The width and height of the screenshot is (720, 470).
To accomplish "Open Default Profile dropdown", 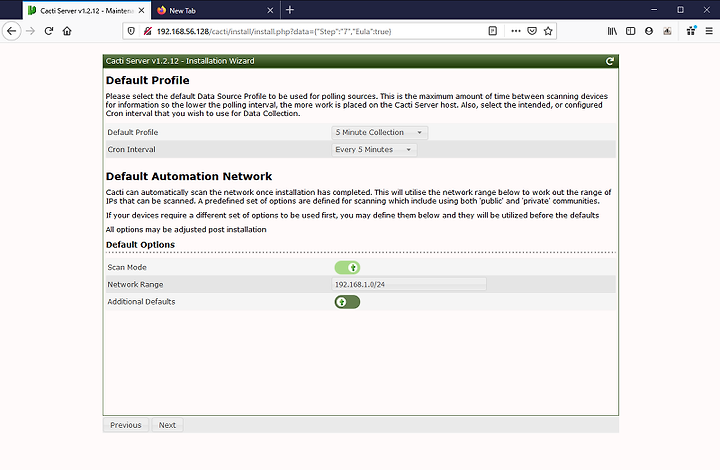I will [380, 133].
